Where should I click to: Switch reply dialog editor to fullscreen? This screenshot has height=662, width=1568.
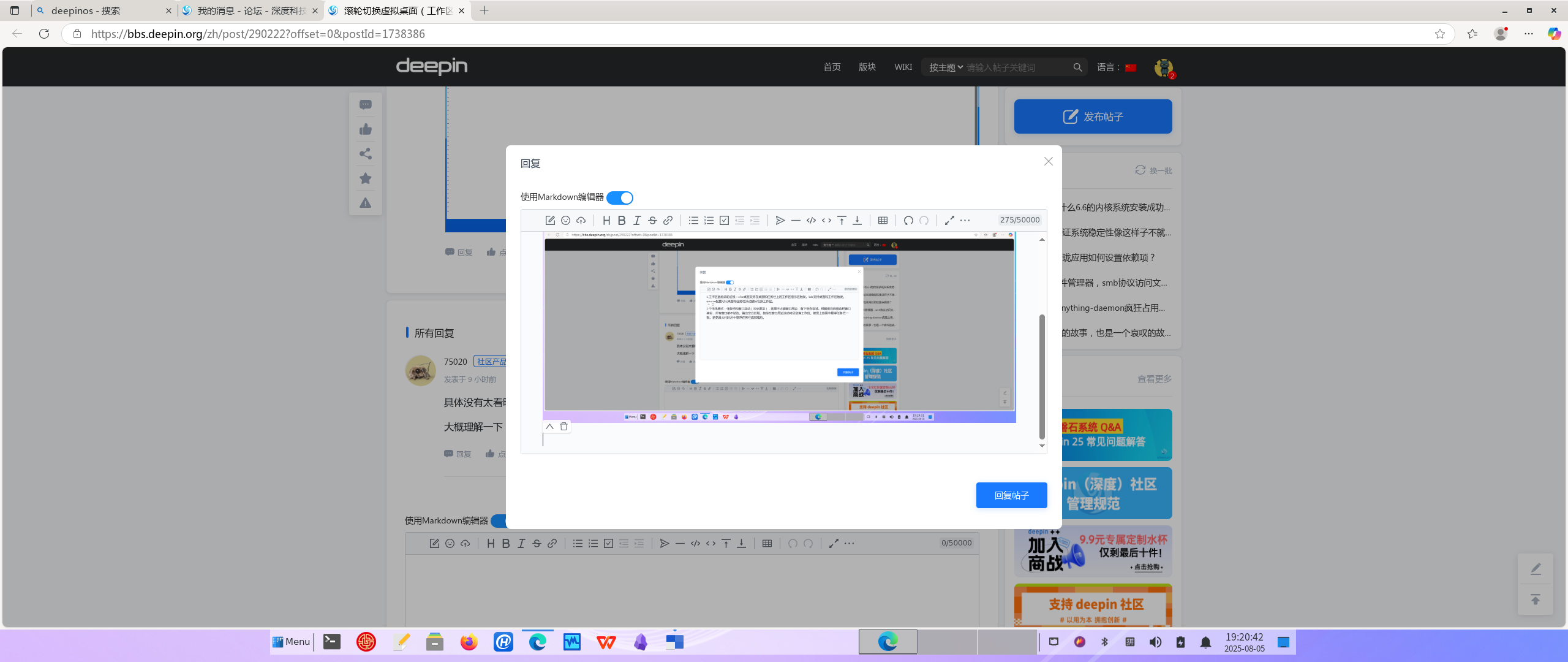coord(949,220)
